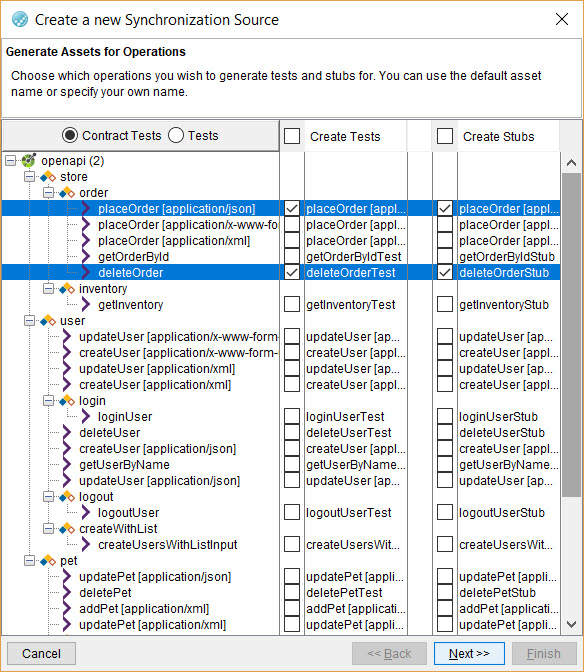Click the deleteUser operation arrow icon

pos(67,433)
